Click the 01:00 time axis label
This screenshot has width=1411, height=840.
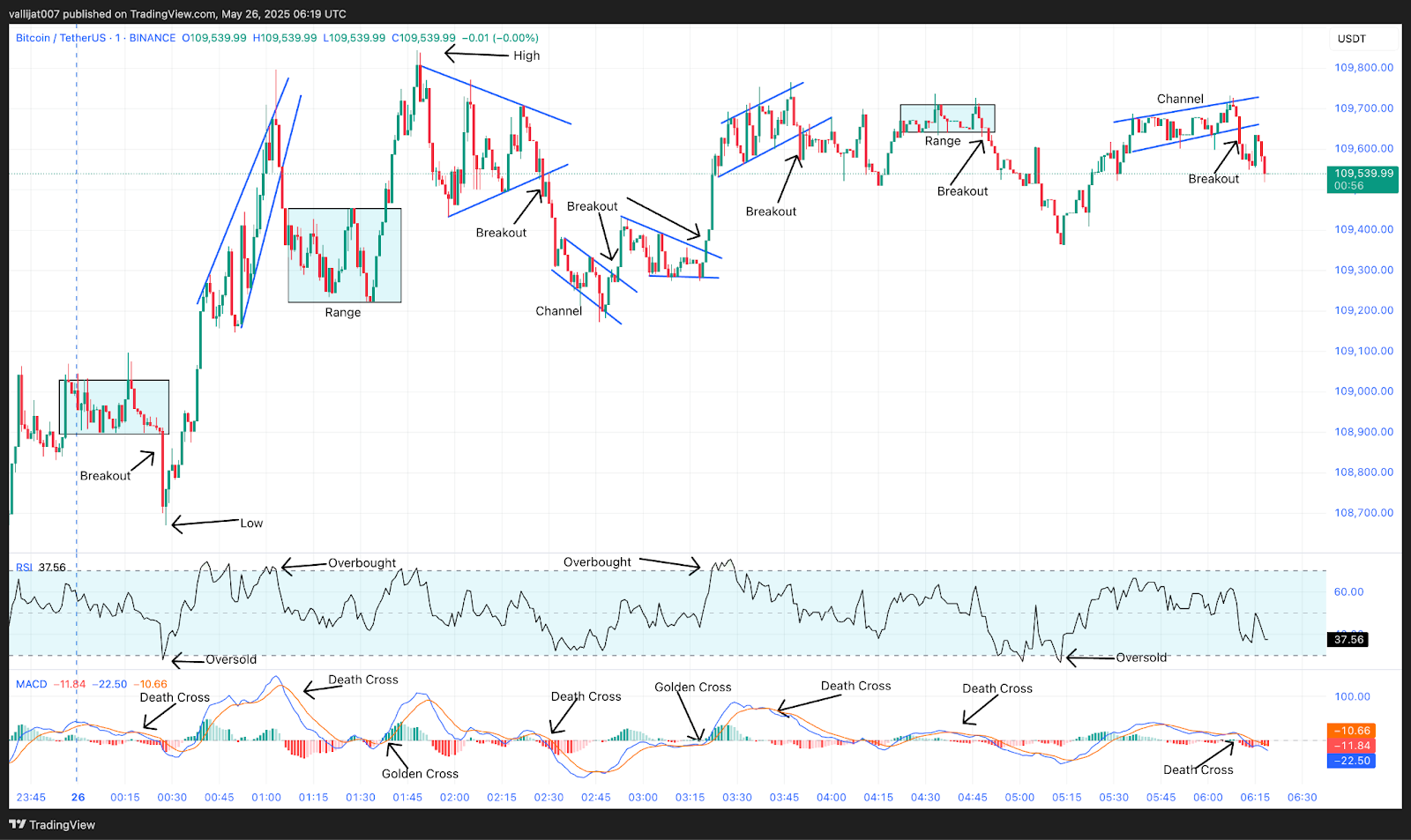[x=266, y=798]
